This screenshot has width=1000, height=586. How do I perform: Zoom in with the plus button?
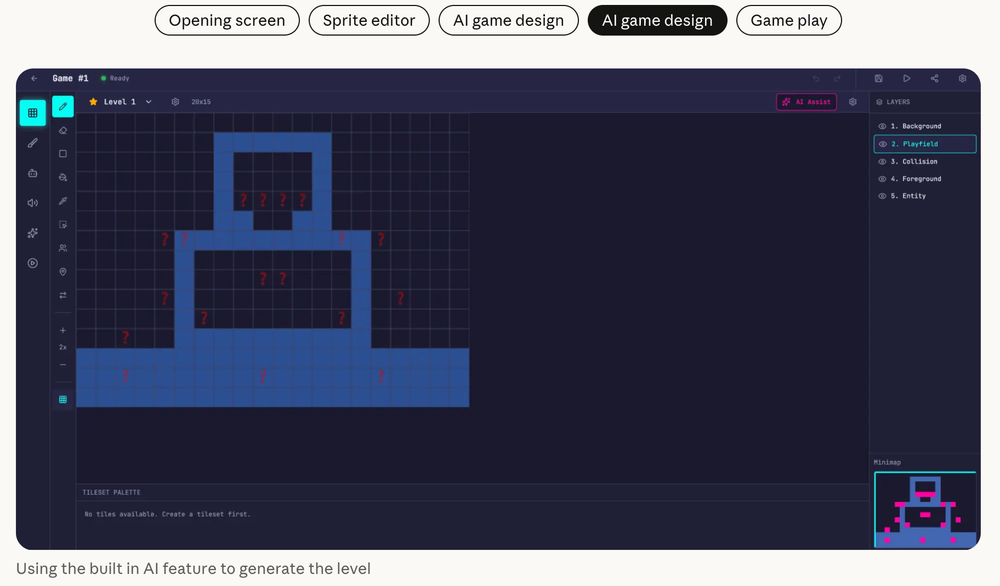click(x=63, y=330)
